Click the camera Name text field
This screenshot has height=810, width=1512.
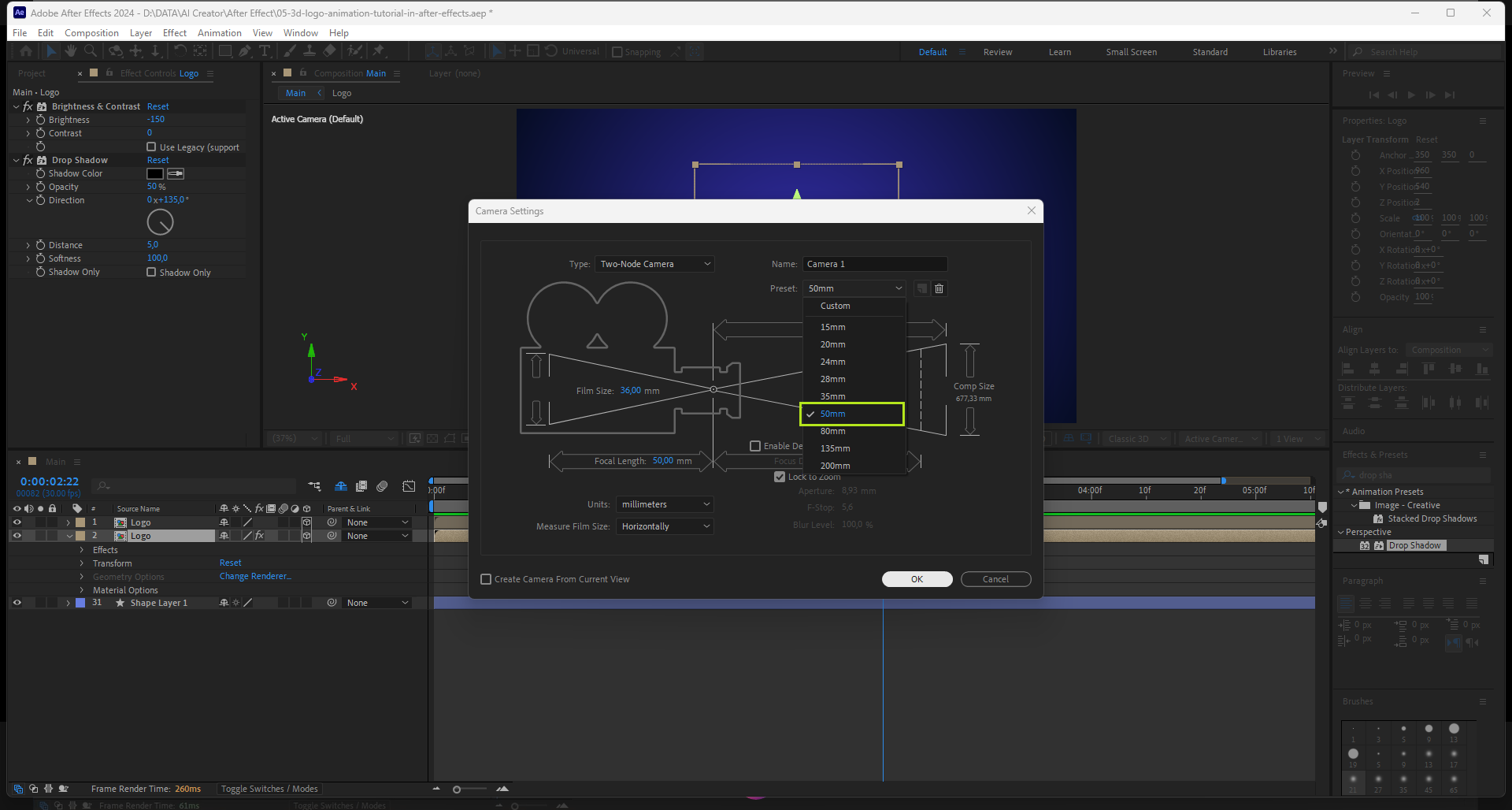pos(874,264)
